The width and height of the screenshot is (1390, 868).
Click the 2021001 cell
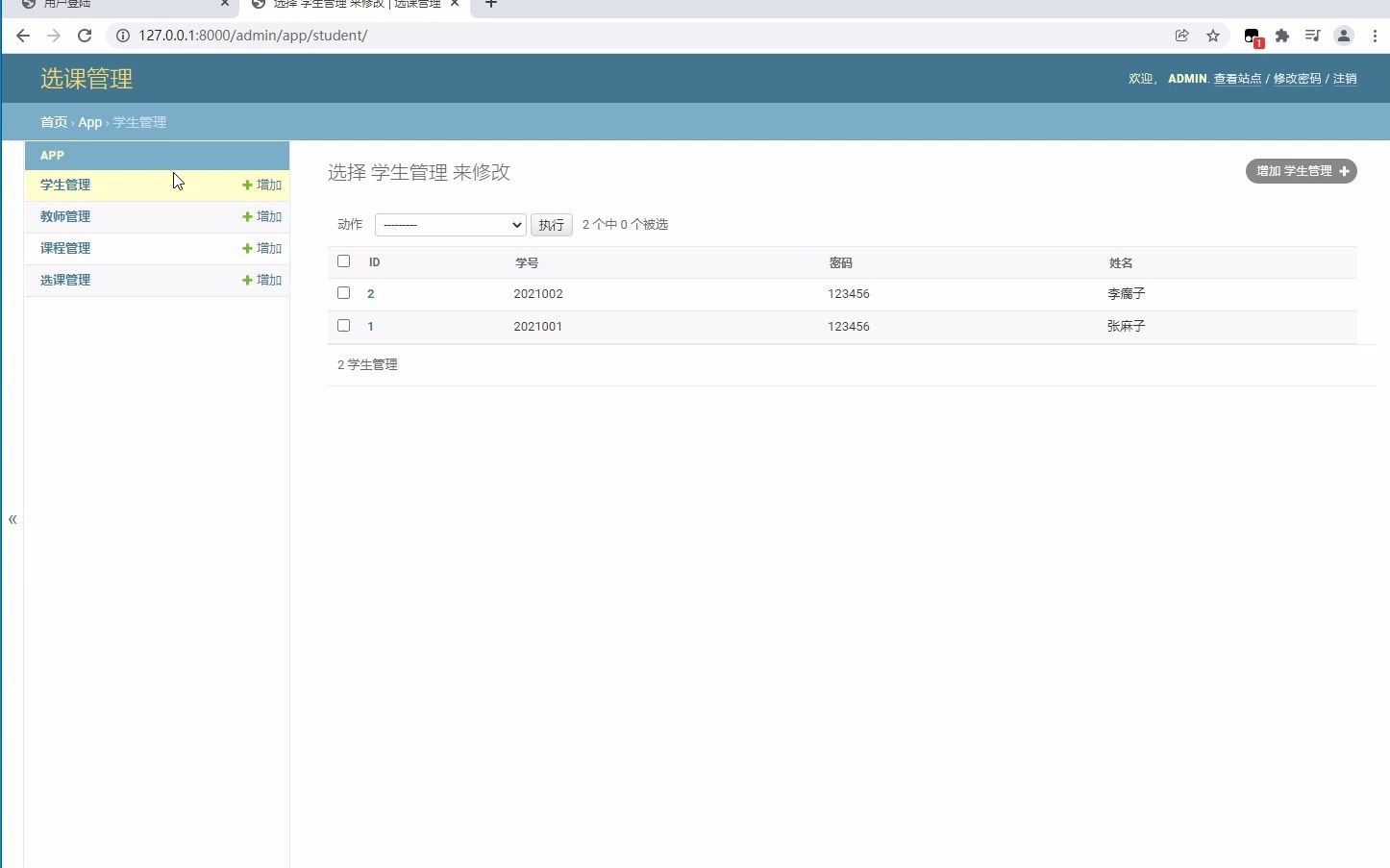click(538, 327)
